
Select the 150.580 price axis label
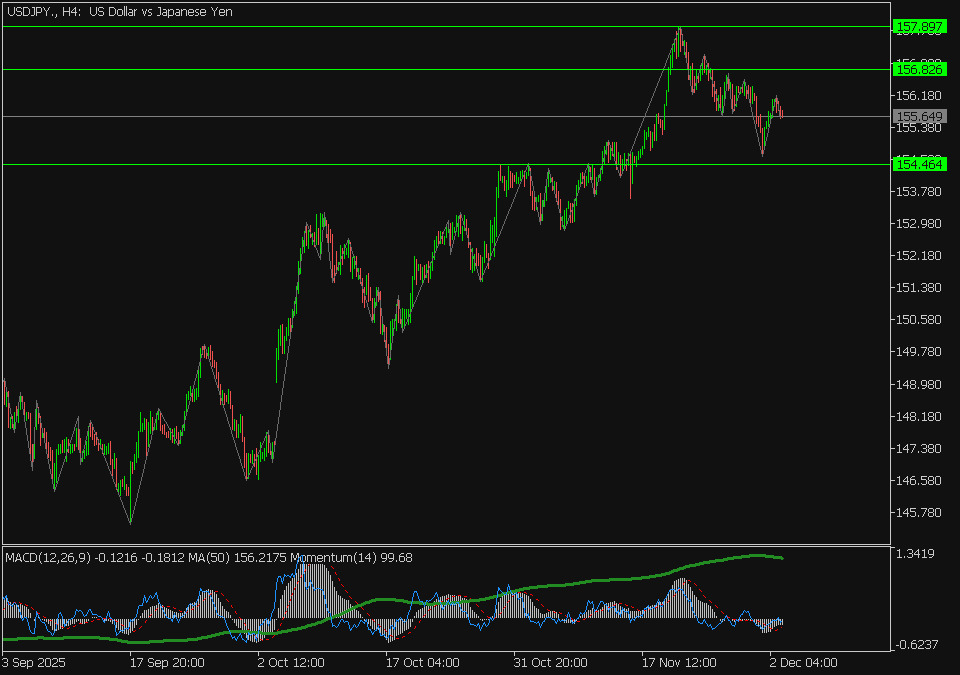pyautogui.click(x=918, y=320)
